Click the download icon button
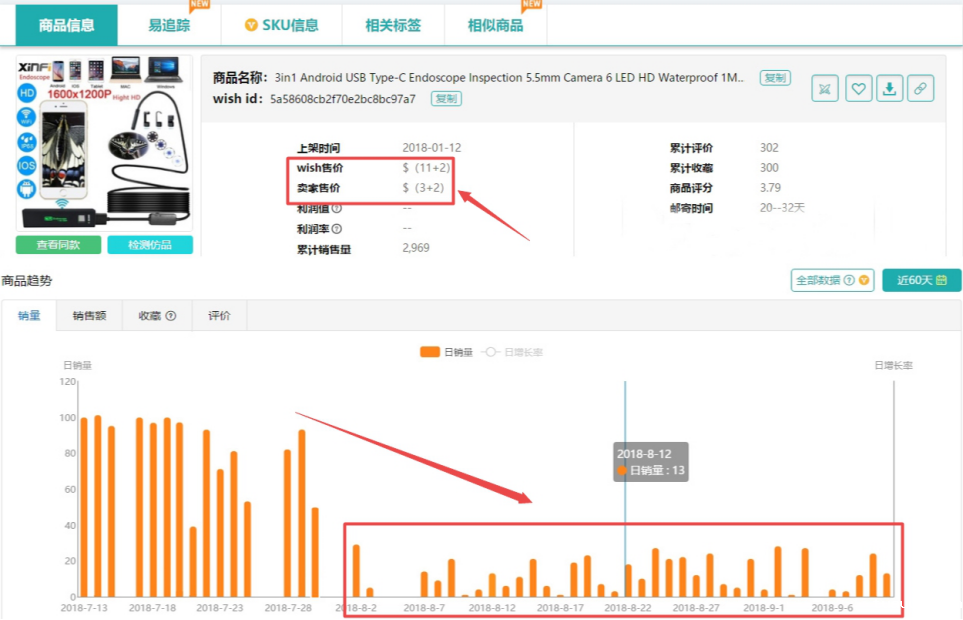 889,89
